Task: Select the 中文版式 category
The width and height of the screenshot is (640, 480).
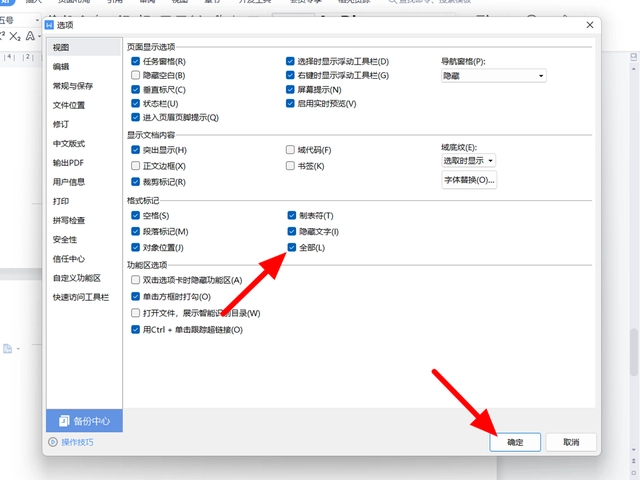Action: click(84, 143)
